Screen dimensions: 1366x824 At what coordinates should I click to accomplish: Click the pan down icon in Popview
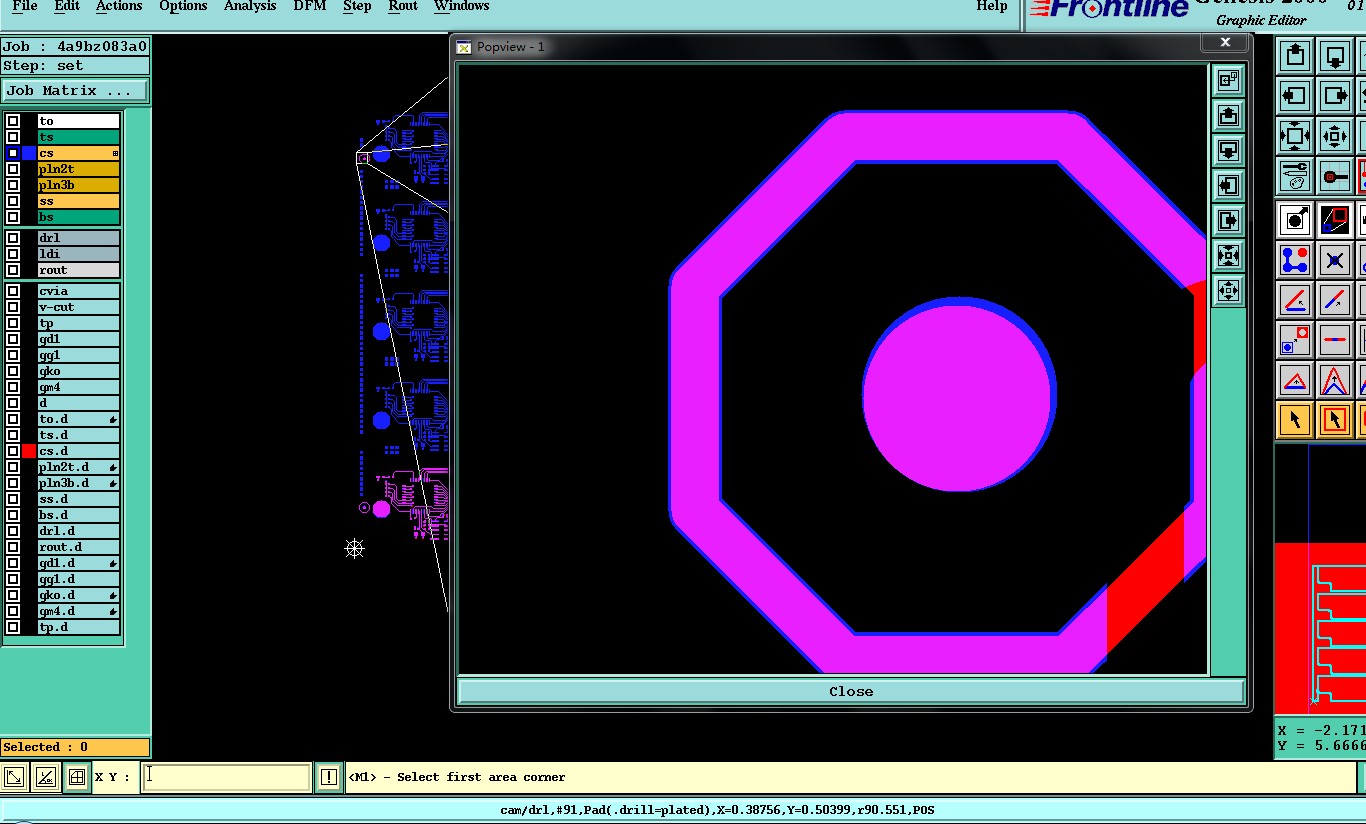tap(1228, 150)
